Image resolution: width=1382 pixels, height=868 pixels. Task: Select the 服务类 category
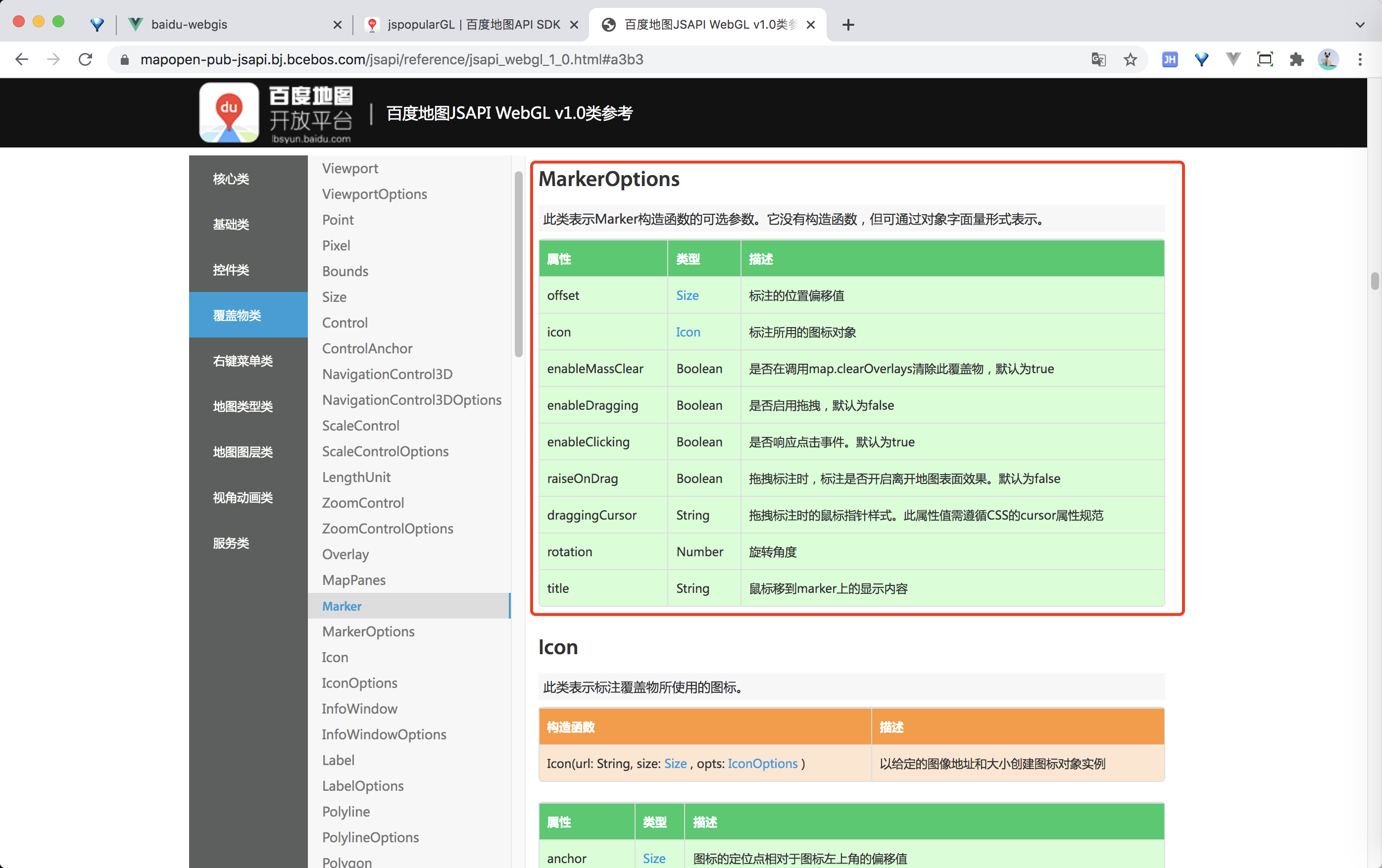(248, 543)
